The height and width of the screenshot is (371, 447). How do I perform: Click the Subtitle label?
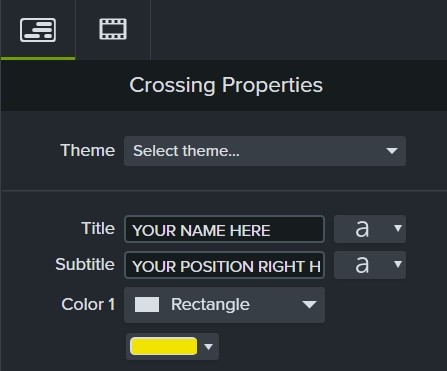[x=85, y=264]
